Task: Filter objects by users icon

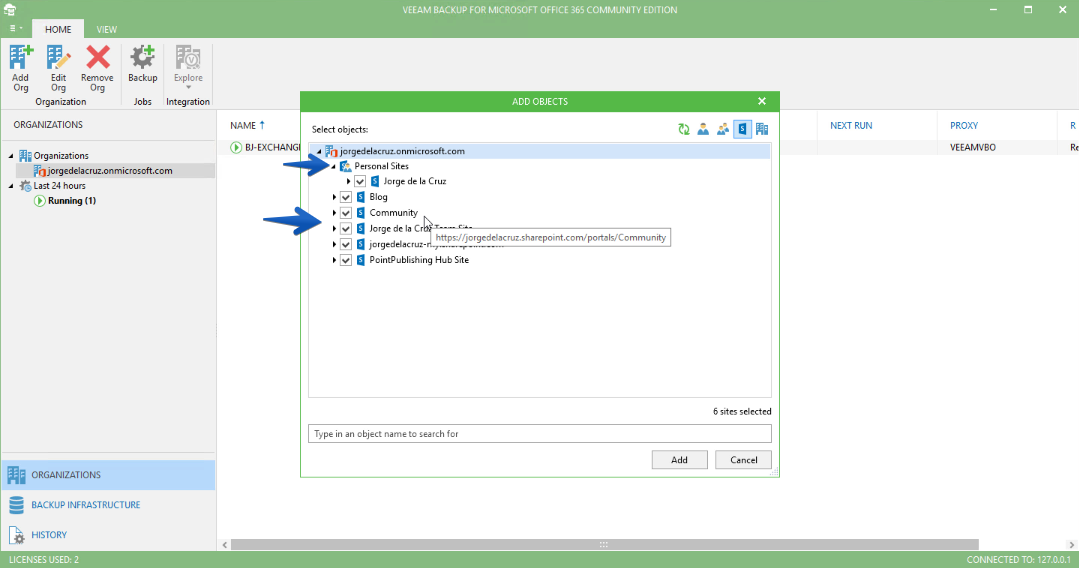Action: tap(703, 129)
